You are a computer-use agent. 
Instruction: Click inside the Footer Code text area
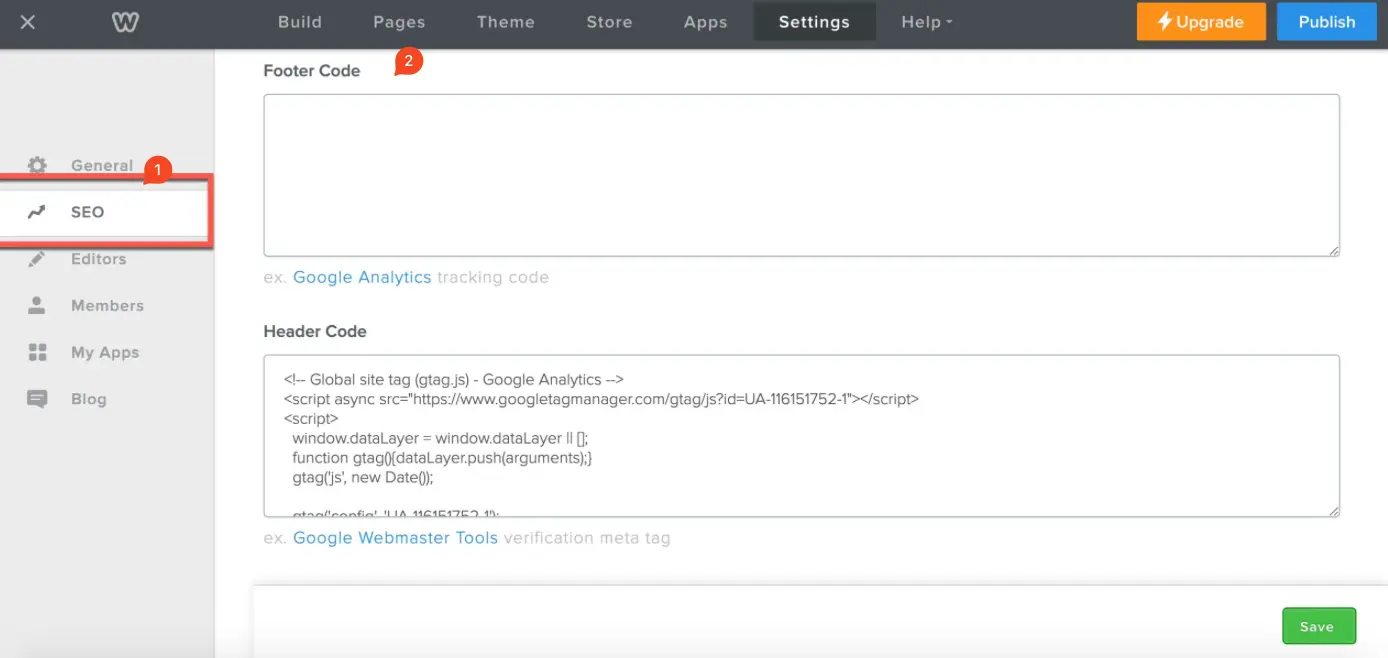pyautogui.click(x=800, y=175)
